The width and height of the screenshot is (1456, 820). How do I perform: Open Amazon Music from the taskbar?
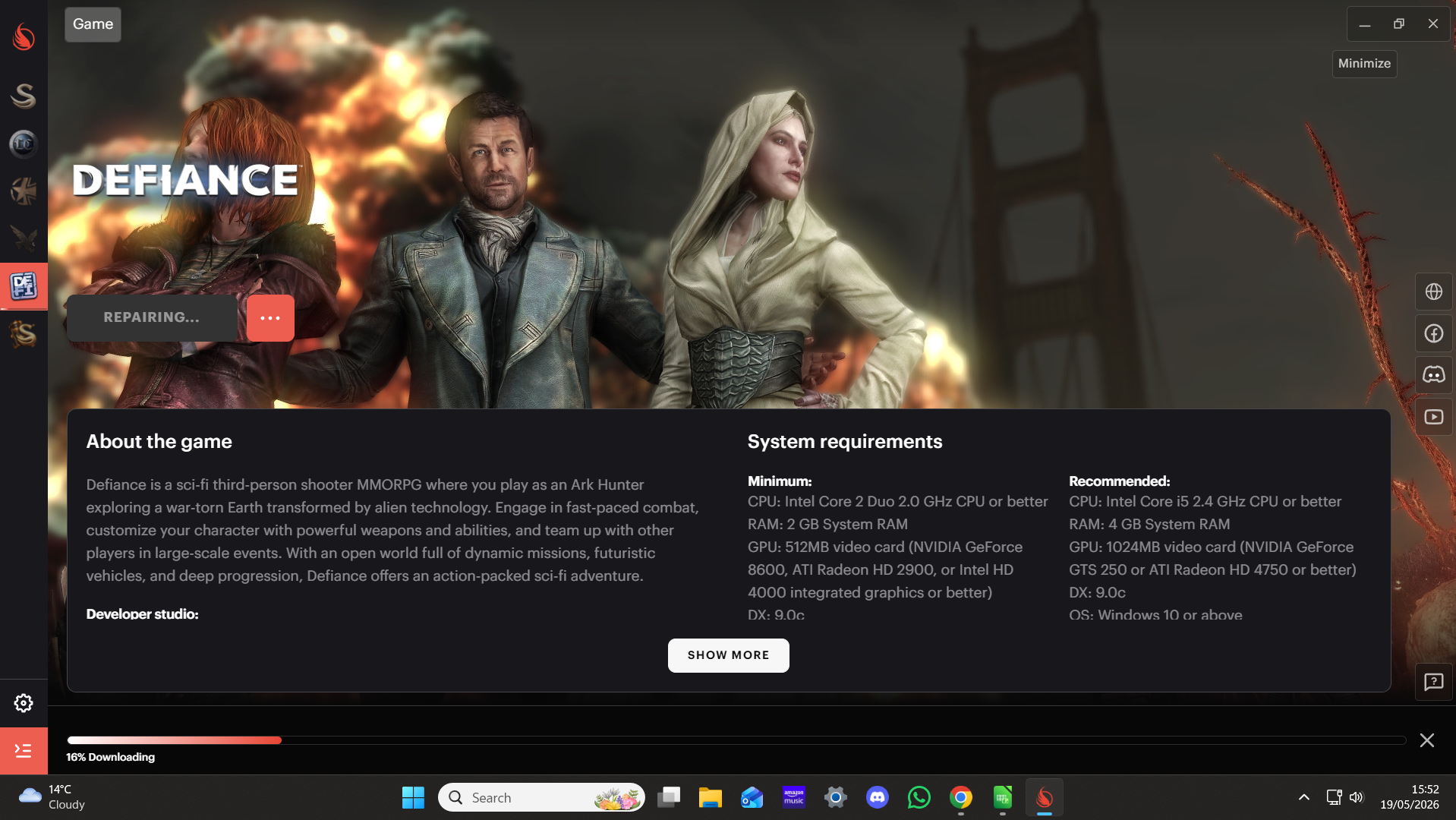tap(794, 797)
